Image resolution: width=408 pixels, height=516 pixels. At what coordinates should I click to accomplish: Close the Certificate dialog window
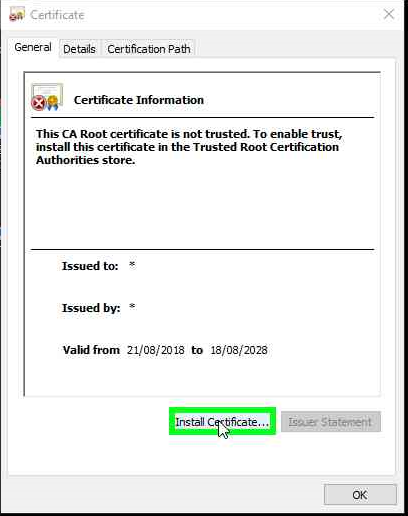click(389, 14)
